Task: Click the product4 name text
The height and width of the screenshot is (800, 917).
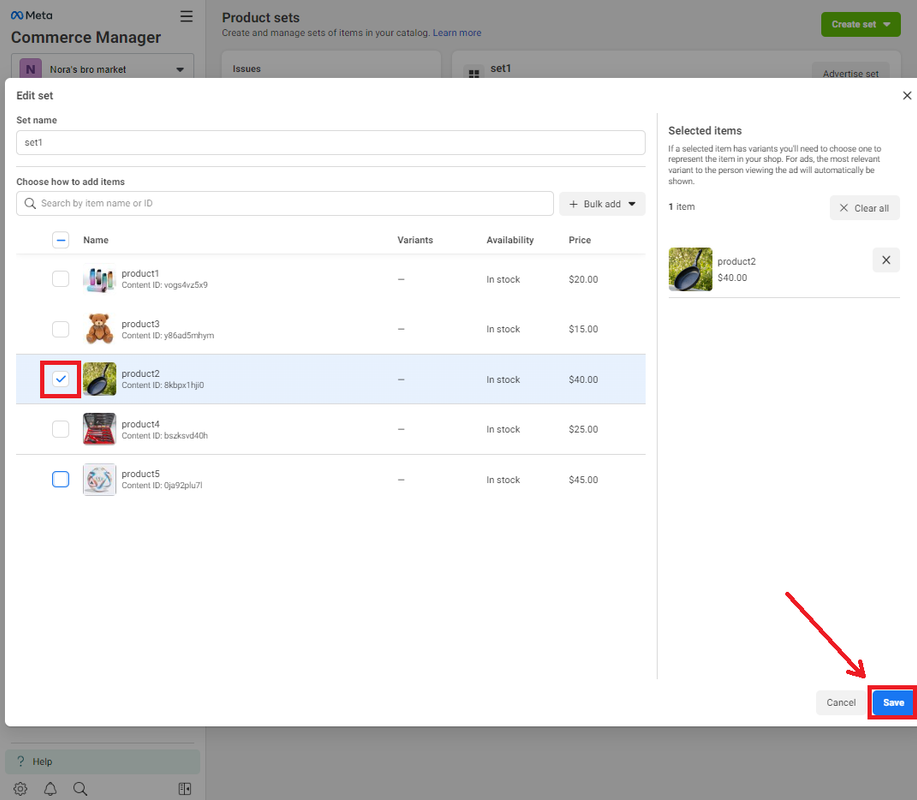Action: coord(140,423)
